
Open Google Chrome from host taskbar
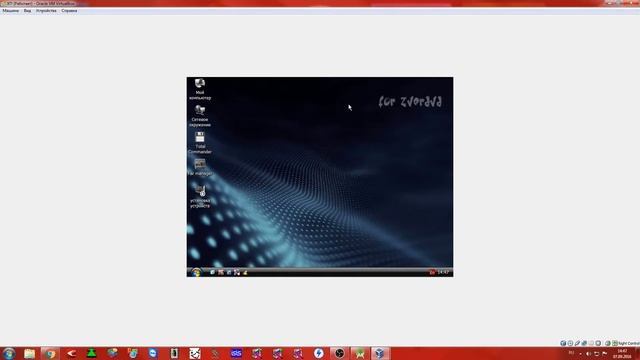click(x=50, y=353)
